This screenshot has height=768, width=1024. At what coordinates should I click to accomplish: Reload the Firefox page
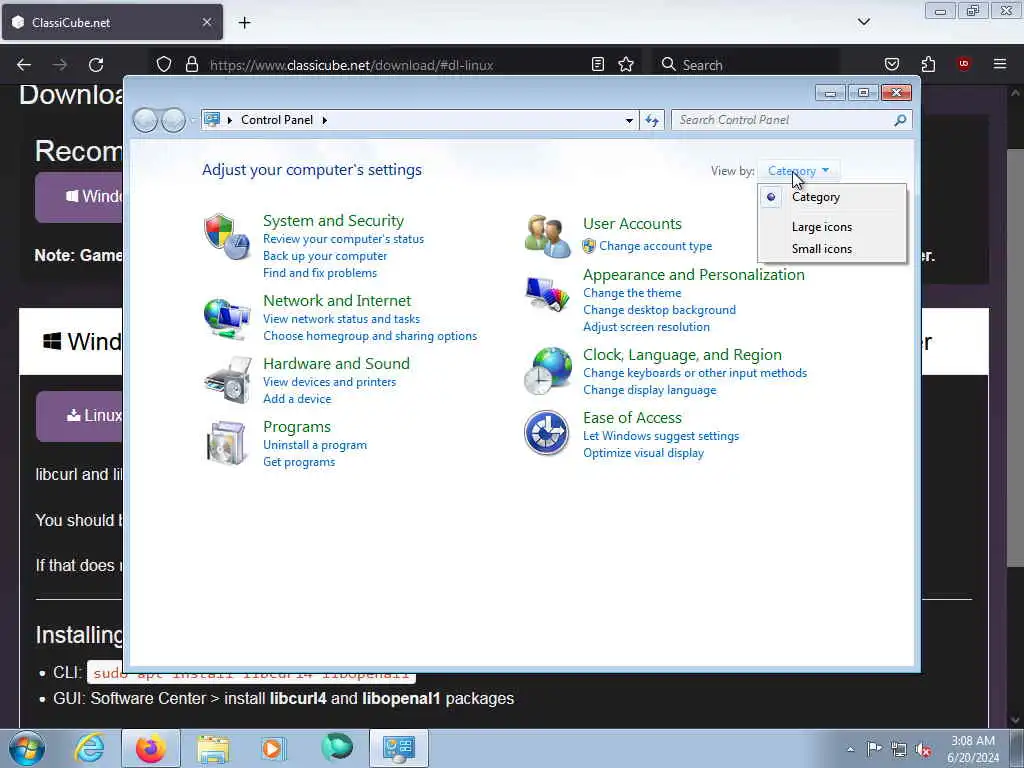tap(96, 65)
